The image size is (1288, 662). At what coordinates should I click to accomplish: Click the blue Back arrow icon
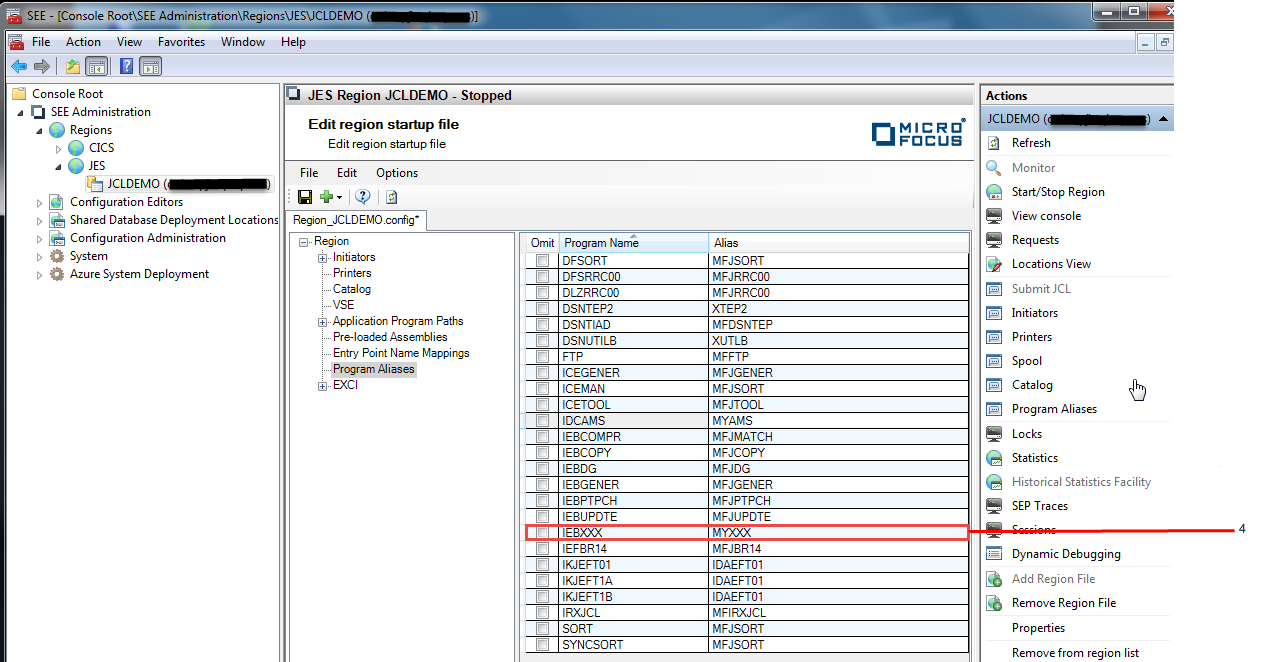point(18,67)
